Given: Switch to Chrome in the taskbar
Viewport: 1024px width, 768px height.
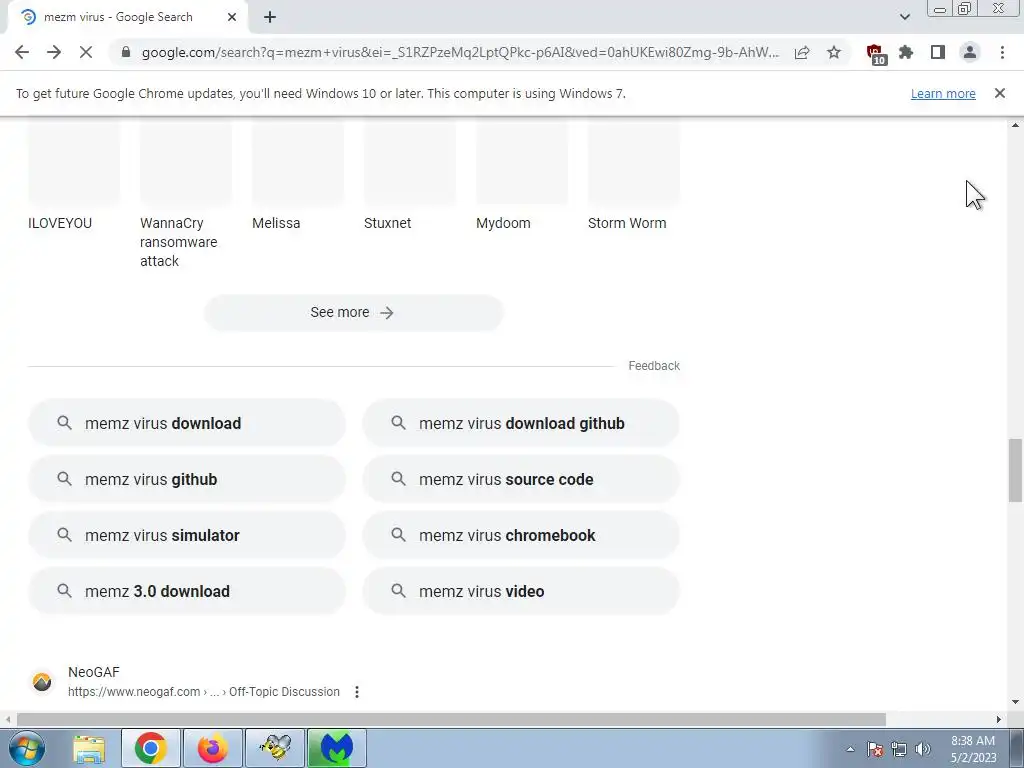Looking at the screenshot, I should click(150, 748).
